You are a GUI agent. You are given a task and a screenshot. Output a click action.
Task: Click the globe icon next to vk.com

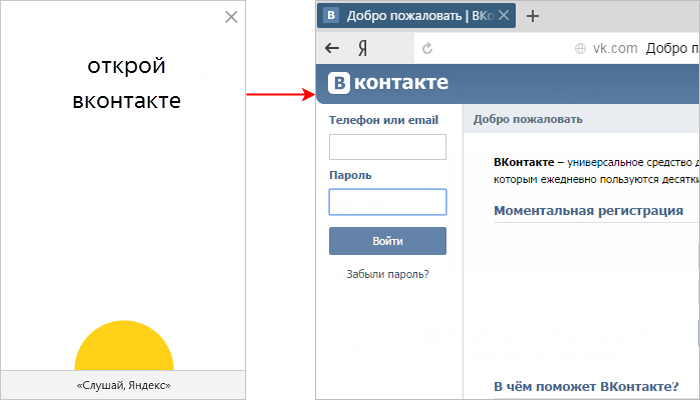click(580, 48)
